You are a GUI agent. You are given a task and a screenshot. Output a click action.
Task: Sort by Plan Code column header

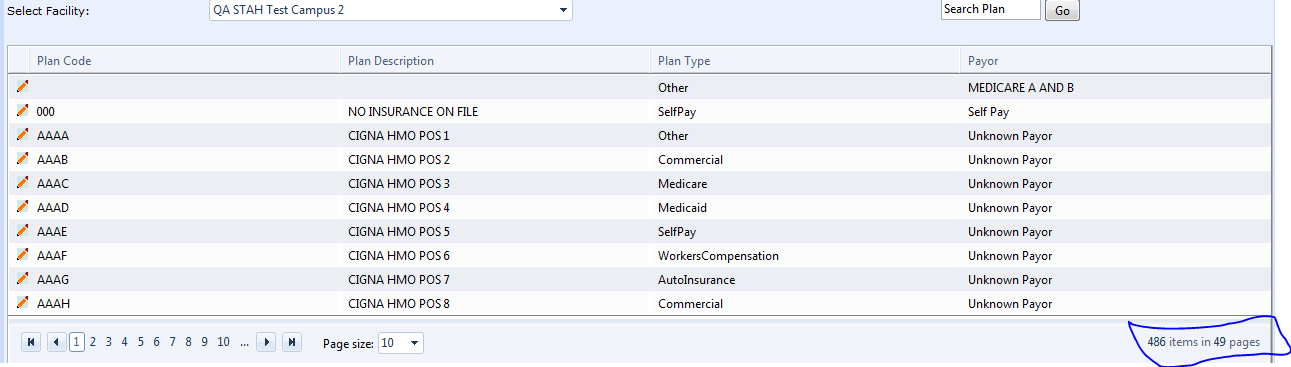64,61
